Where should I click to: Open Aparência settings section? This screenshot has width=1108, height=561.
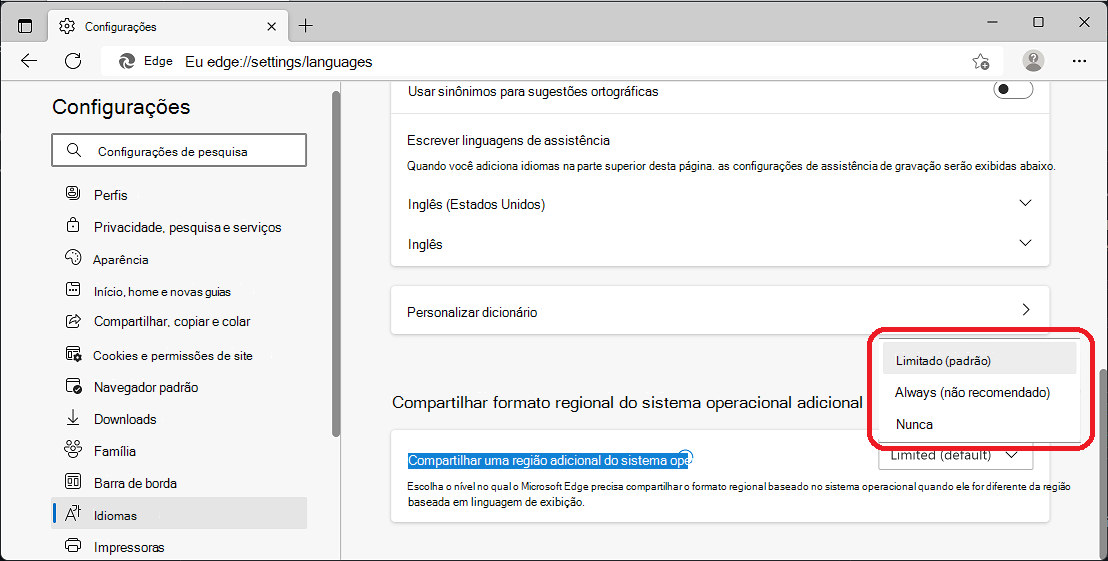pyautogui.click(x=179, y=259)
